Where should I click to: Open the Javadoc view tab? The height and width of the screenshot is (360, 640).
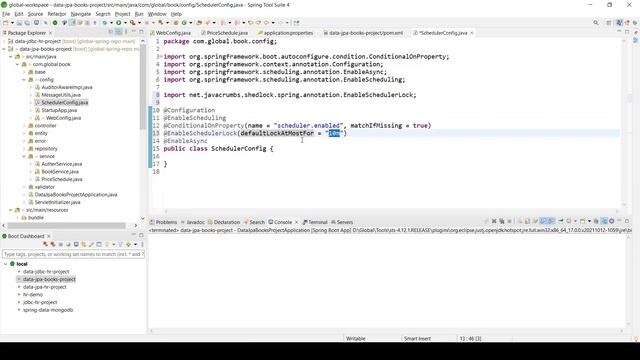point(193,222)
